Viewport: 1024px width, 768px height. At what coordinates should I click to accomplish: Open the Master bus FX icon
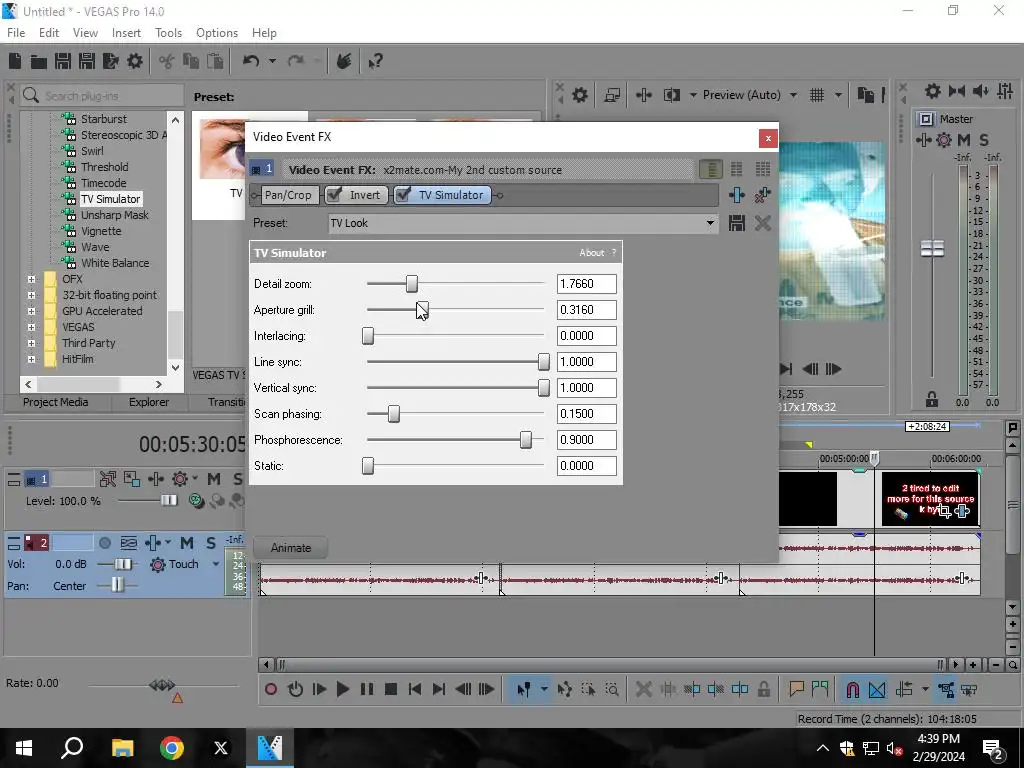[923, 140]
